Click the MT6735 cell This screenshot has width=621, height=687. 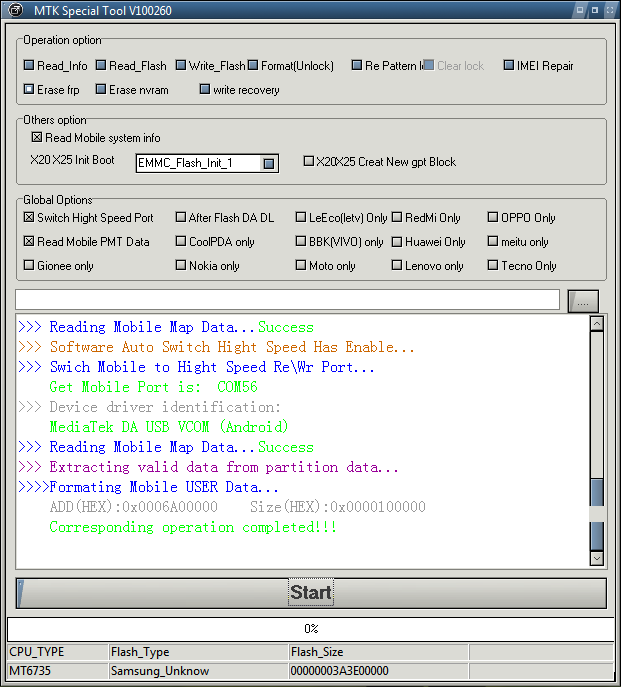click(58, 671)
